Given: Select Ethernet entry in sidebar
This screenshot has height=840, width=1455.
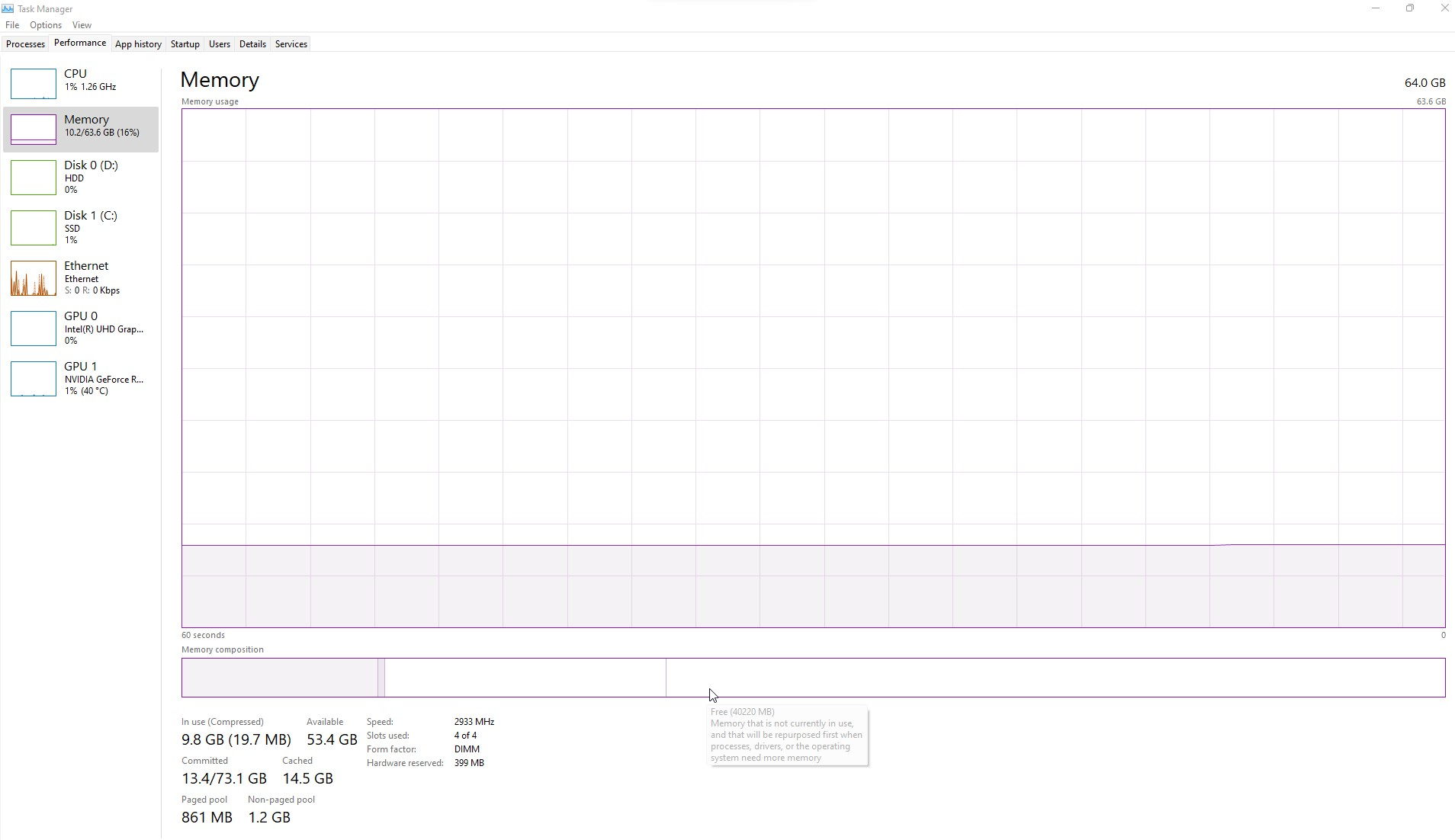Looking at the screenshot, I should tap(81, 278).
